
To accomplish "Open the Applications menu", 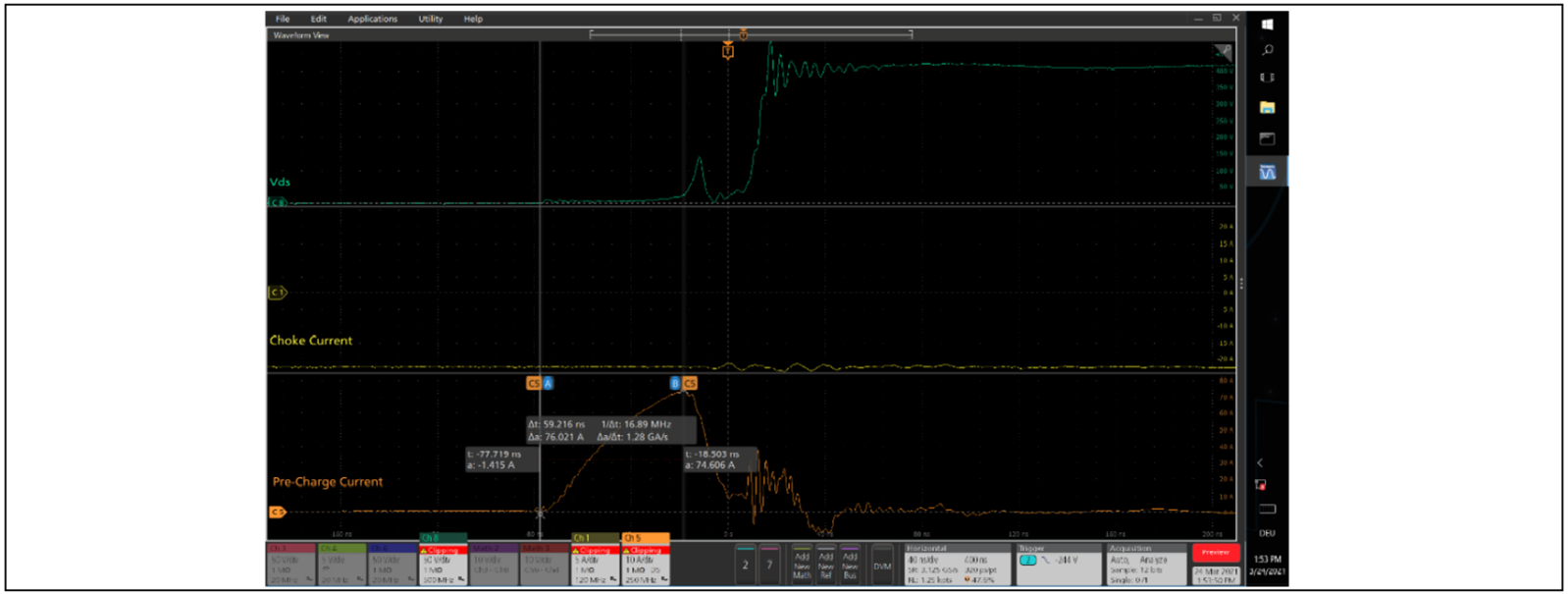I will pyautogui.click(x=372, y=19).
